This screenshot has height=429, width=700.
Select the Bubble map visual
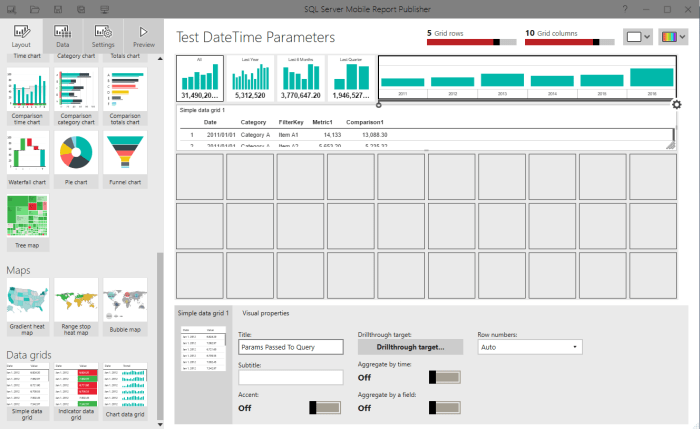(x=125, y=307)
